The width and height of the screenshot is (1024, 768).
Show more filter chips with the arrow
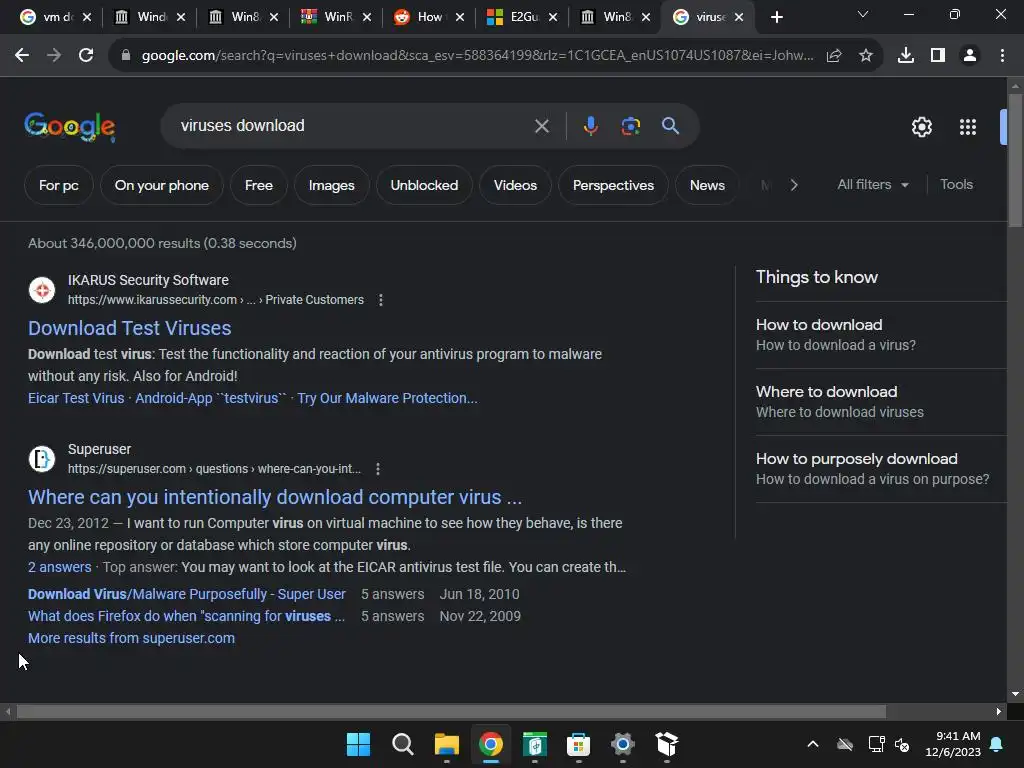793,185
